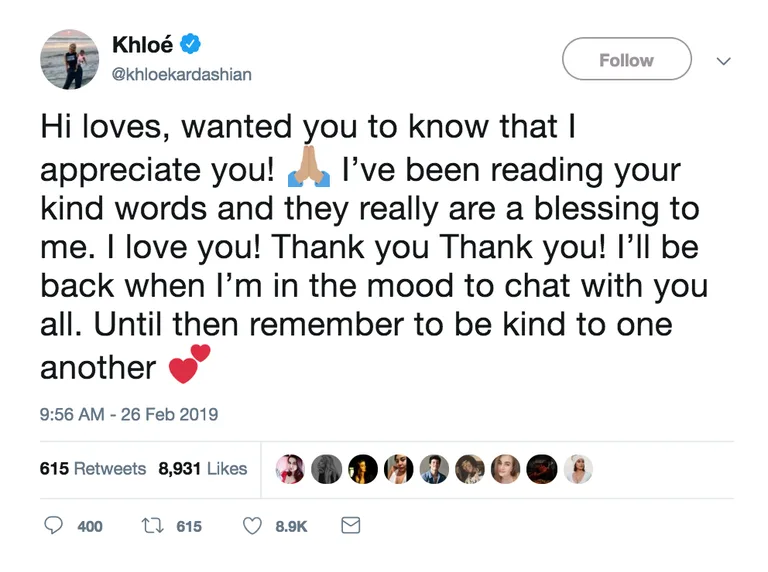Screen dimensions: 768x572
Task: Click the 8.9K likes count
Action: tap(291, 526)
